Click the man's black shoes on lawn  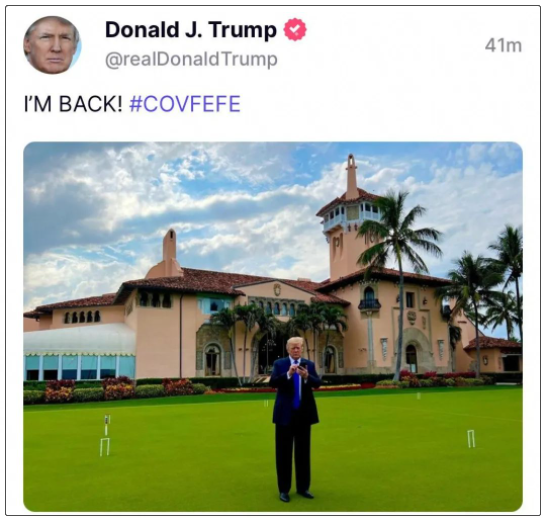coord(296,496)
